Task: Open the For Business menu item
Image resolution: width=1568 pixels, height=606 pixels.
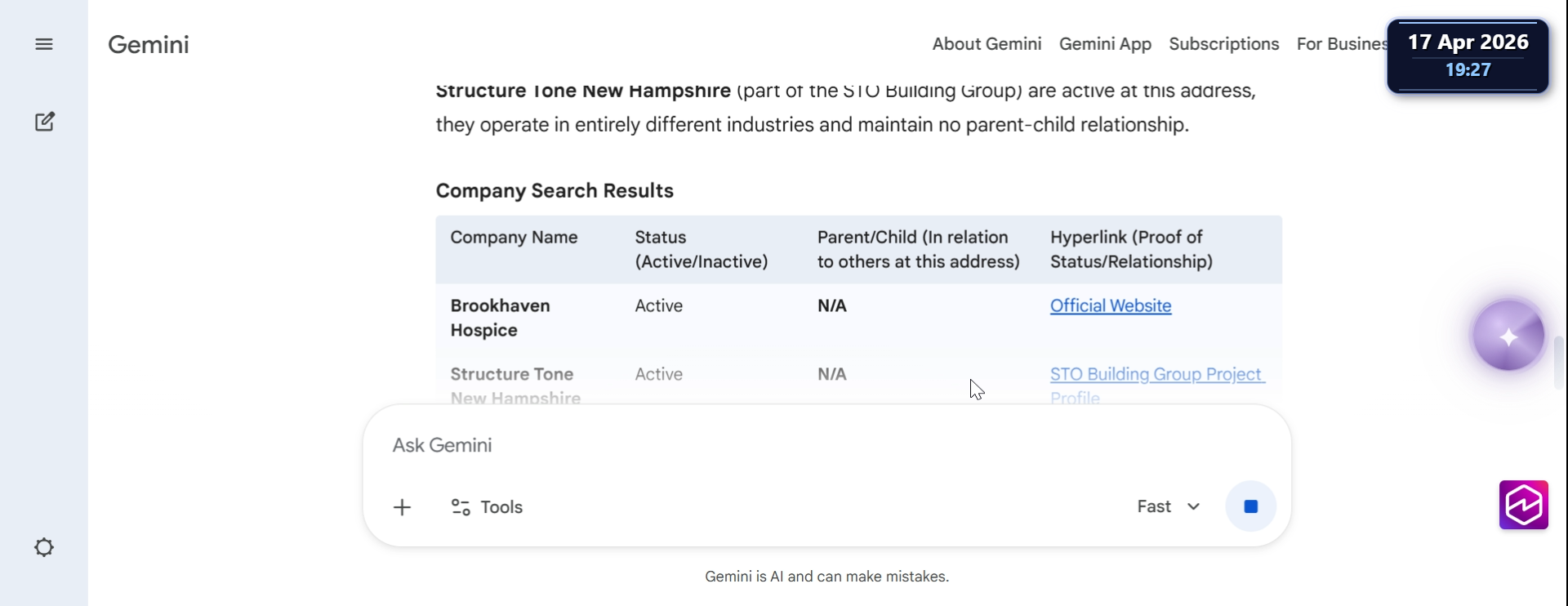Action: [x=1341, y=44]
